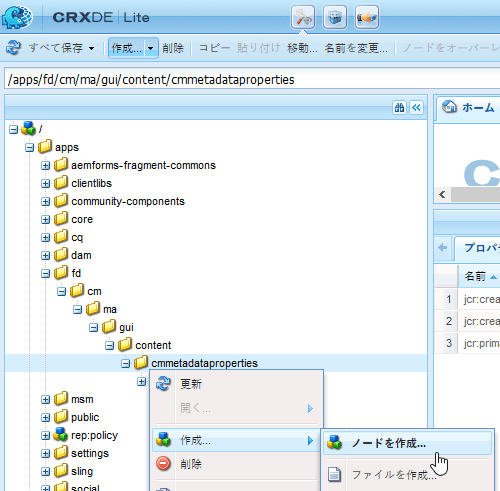This screenshot has width=500, height=491.
Task: Click すべて保存 save all button
Action: [55, 48]
